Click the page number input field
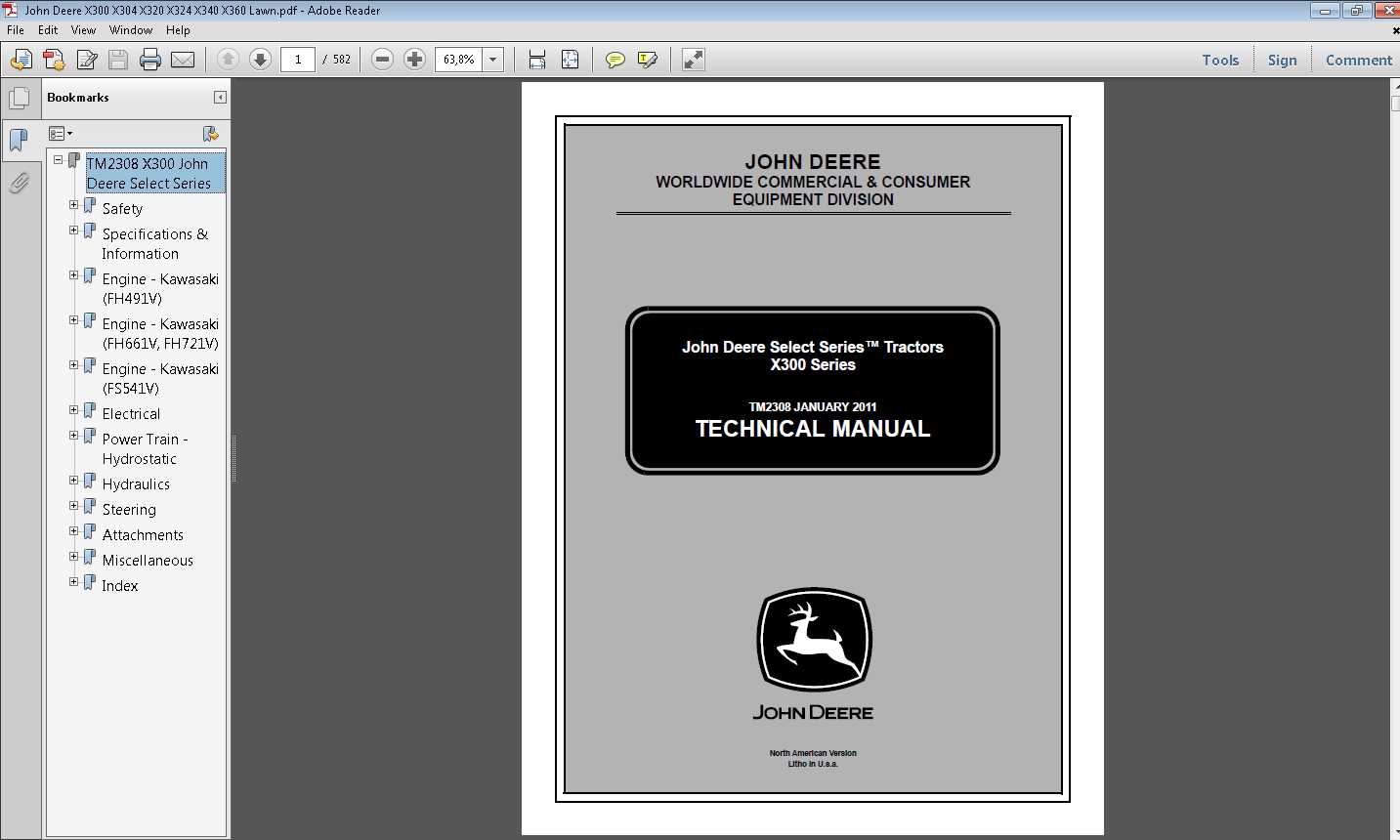1400x840 pixels. pos(298,60)
